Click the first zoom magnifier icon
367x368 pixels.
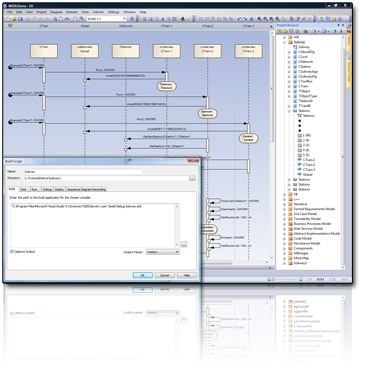[260, 19]
